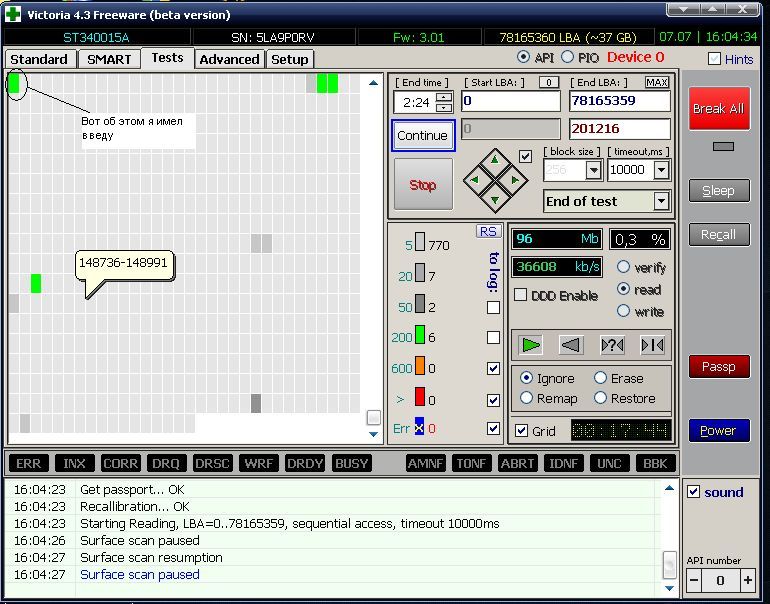Screen dimensions: 770x604
Task: Choose the Restore action radio
Action: point(600,398)
